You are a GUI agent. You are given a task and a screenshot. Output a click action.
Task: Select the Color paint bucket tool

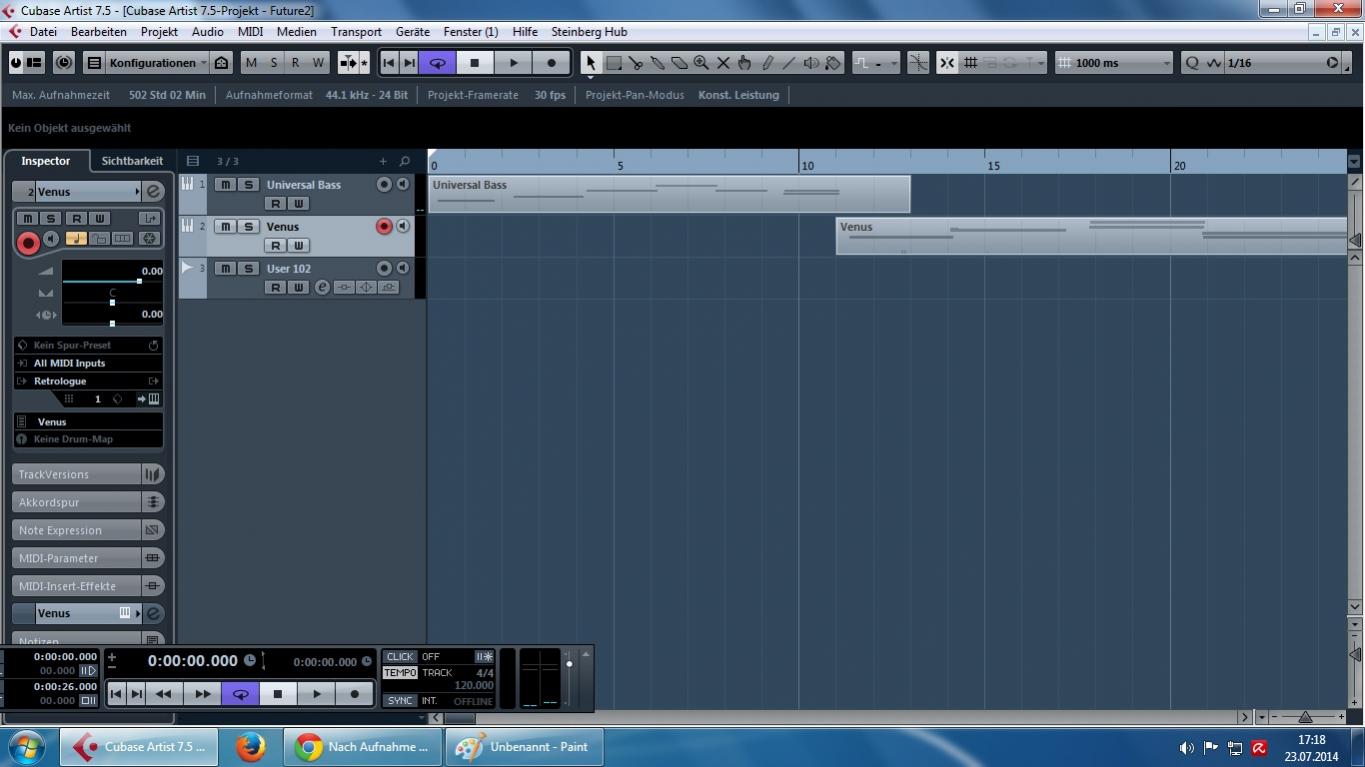pos(833,63)
